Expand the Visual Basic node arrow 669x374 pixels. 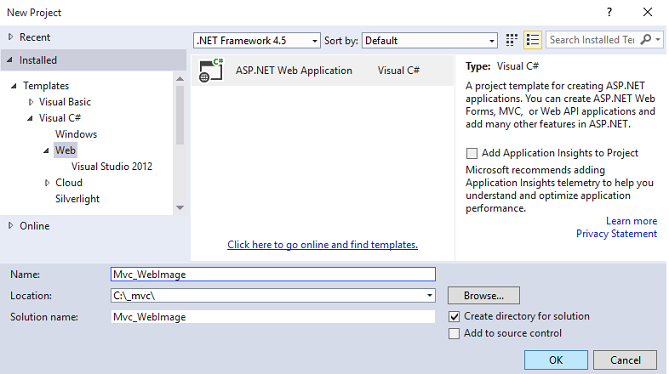[x=31, y=102]
